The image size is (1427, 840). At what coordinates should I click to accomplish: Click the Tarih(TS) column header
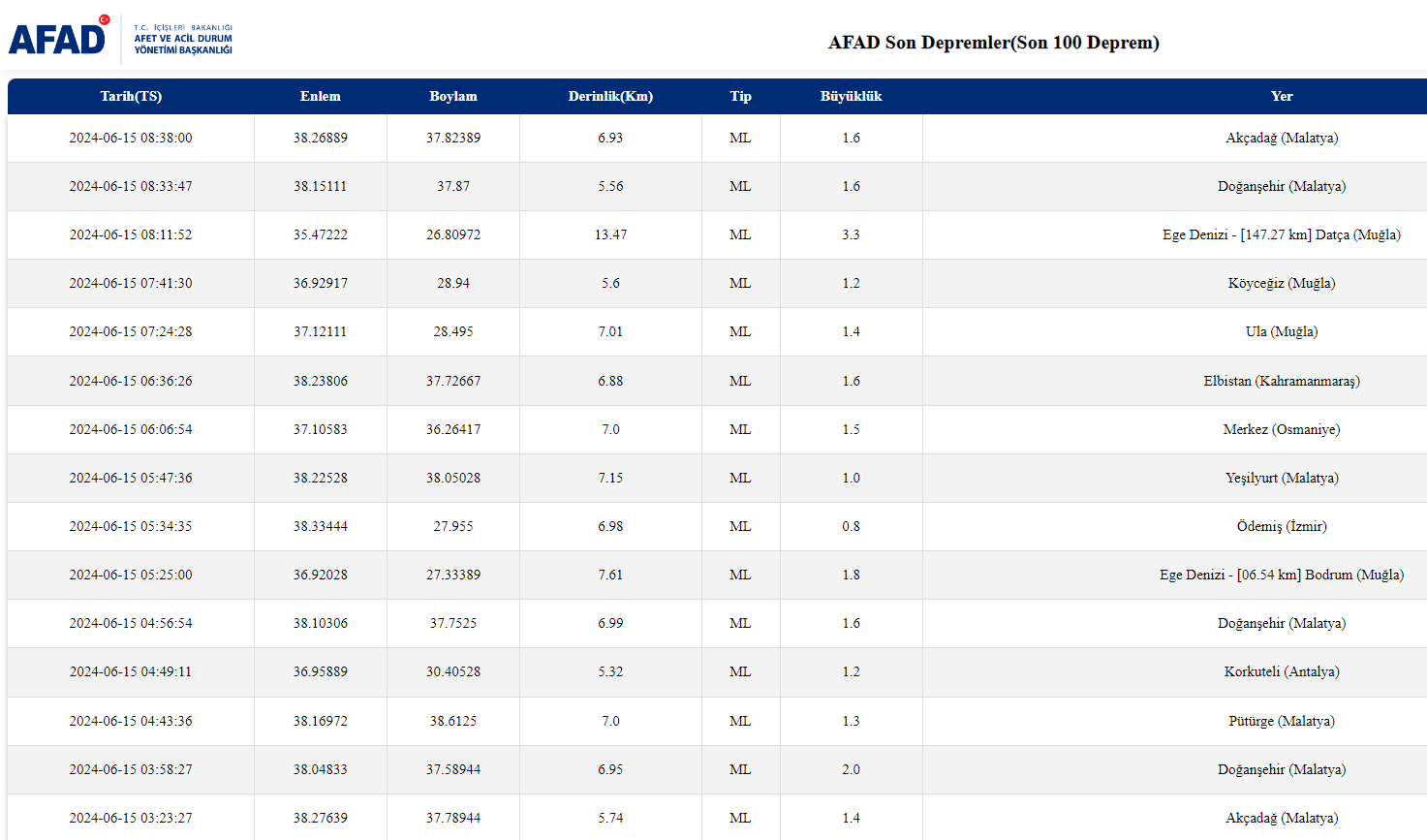(x=131, y=96)
